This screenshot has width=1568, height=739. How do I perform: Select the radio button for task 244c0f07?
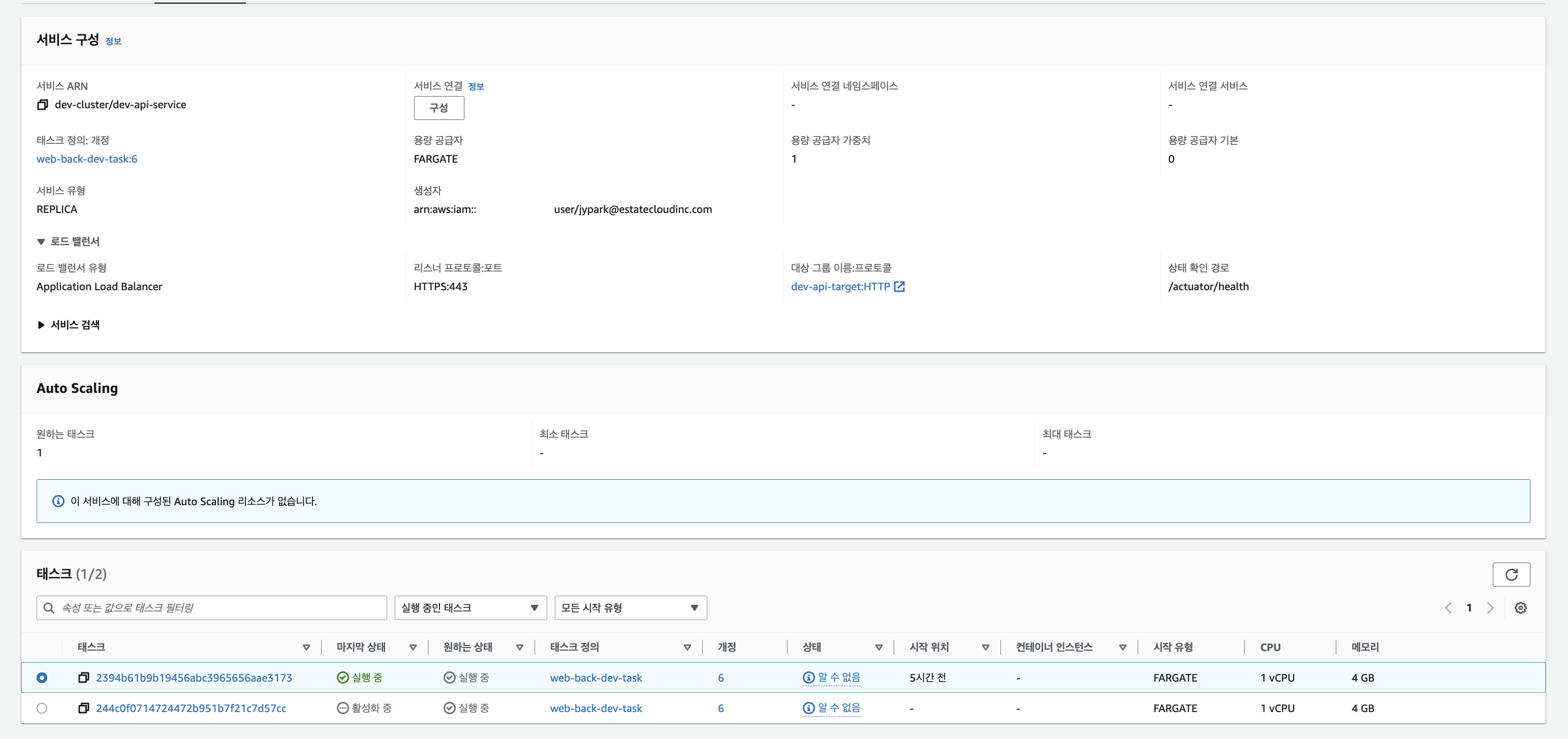tap(42, 708)
